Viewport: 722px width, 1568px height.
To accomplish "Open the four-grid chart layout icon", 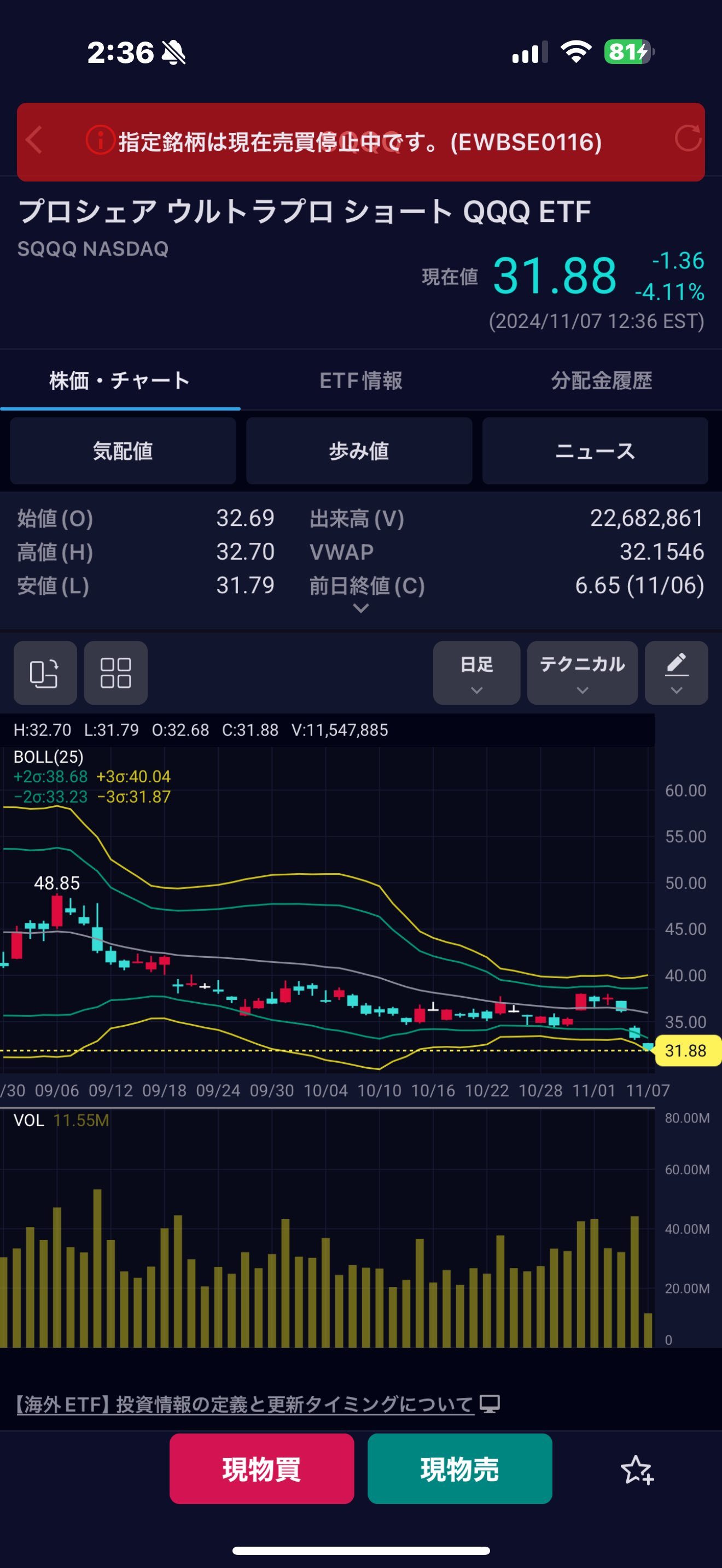I will 115,672.
